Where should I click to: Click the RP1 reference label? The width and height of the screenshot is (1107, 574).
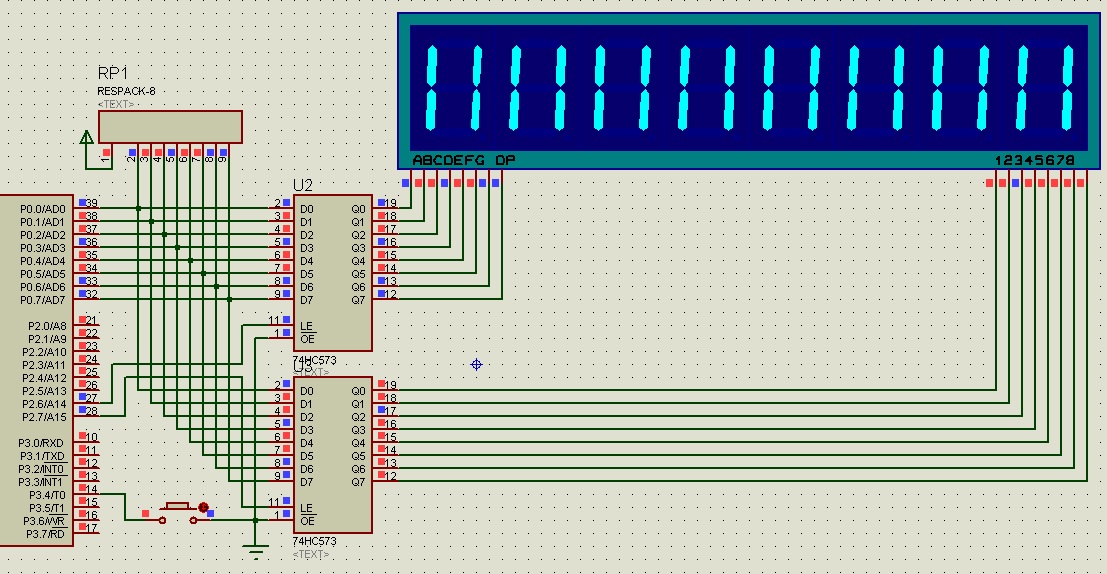tap(113, 73)
